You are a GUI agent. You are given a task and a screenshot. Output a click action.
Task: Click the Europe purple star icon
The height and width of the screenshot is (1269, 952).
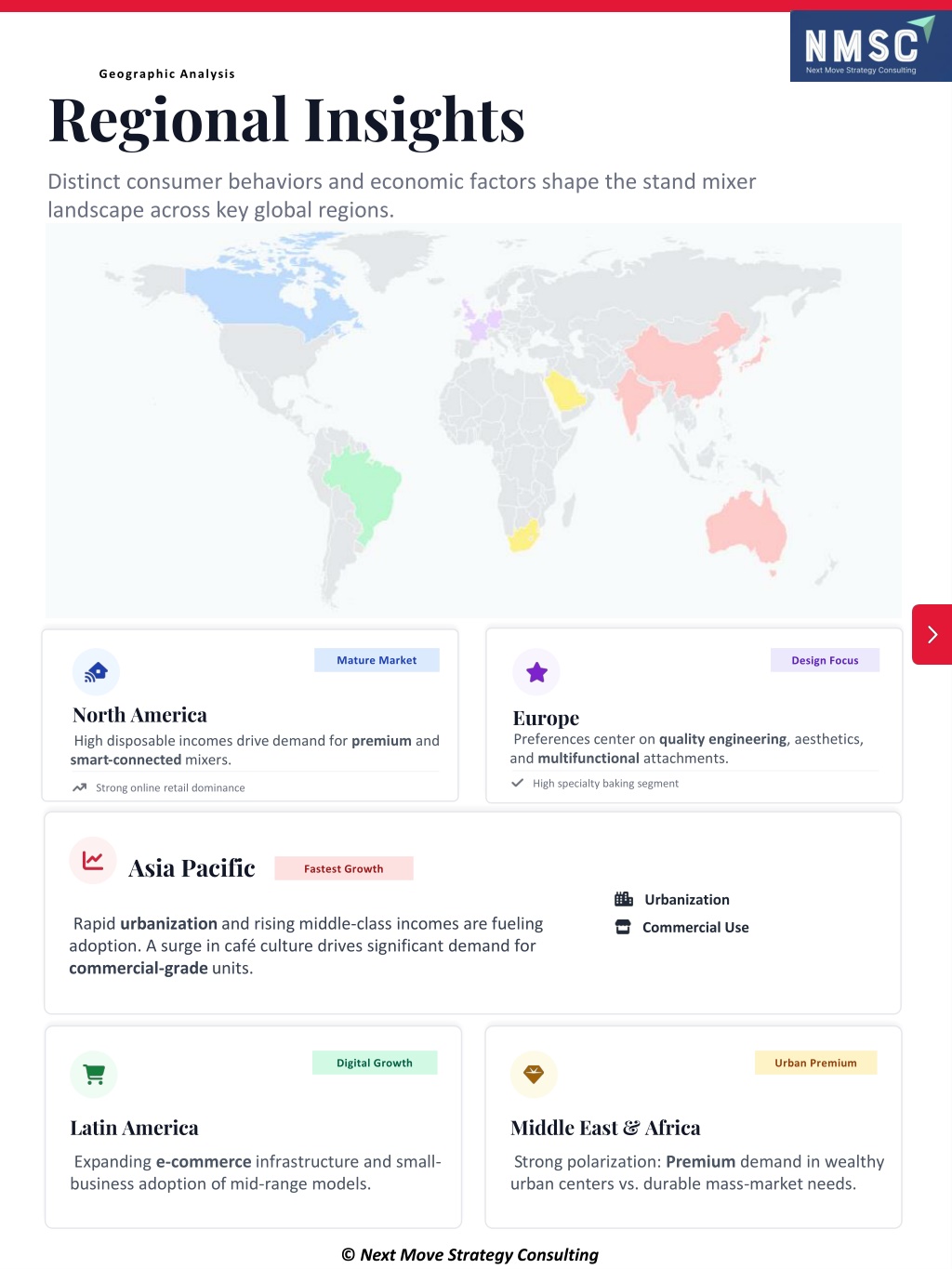[x=536, y=672]
